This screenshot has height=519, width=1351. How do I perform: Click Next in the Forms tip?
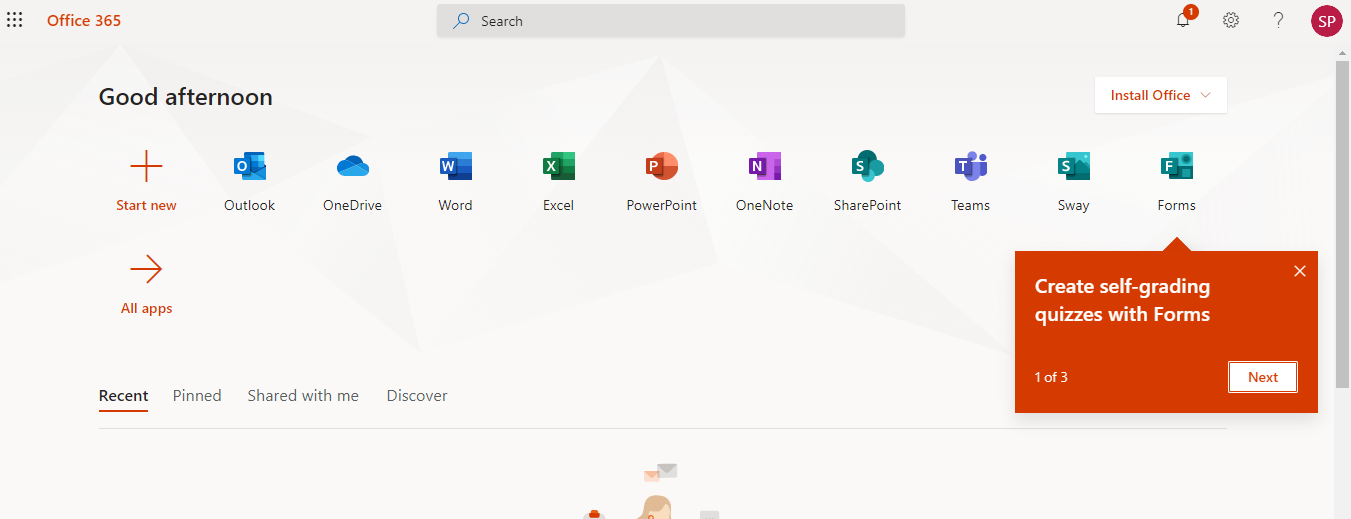point(1263,377)
